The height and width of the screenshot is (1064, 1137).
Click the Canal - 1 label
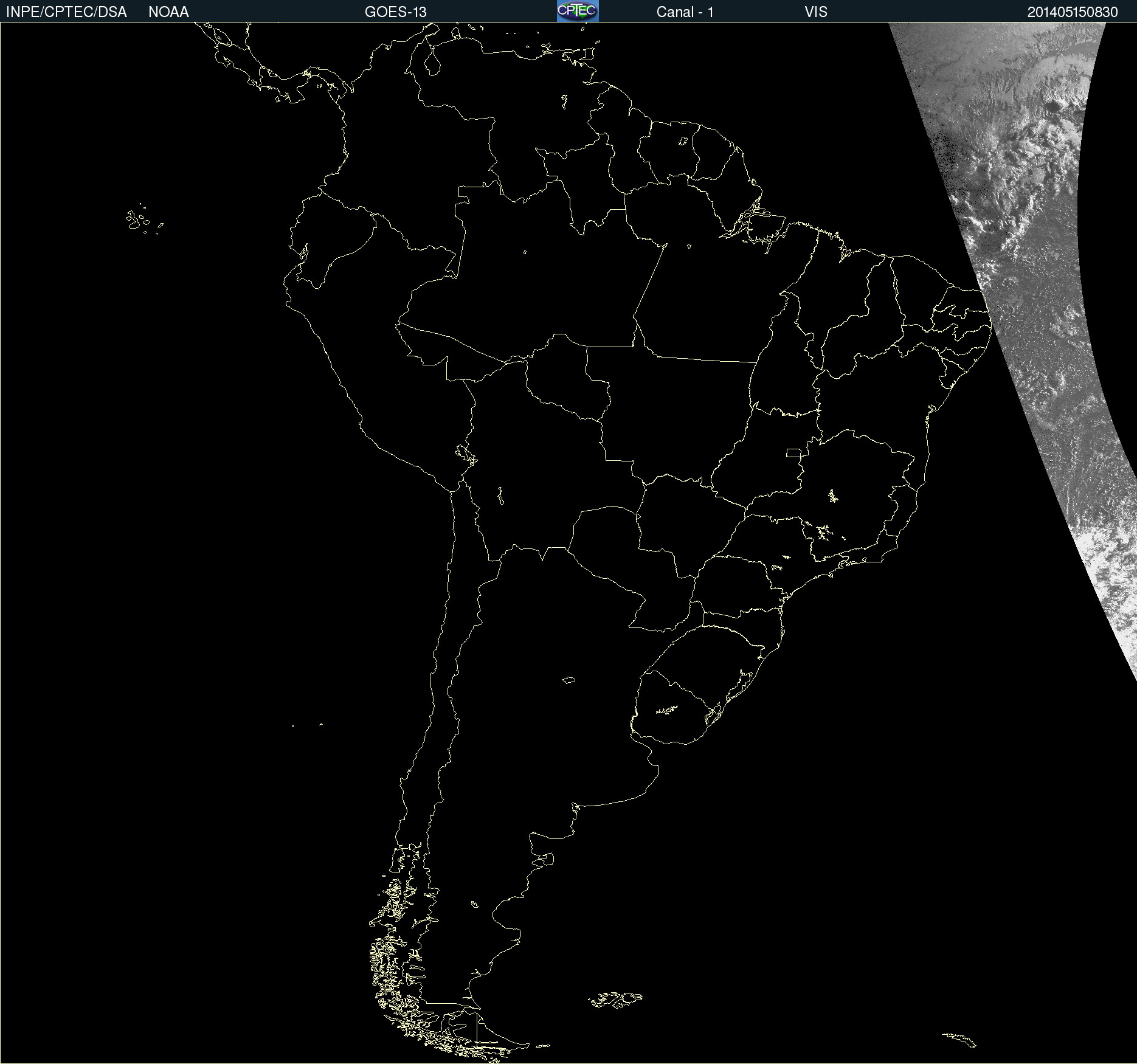[x=685, y=12]
